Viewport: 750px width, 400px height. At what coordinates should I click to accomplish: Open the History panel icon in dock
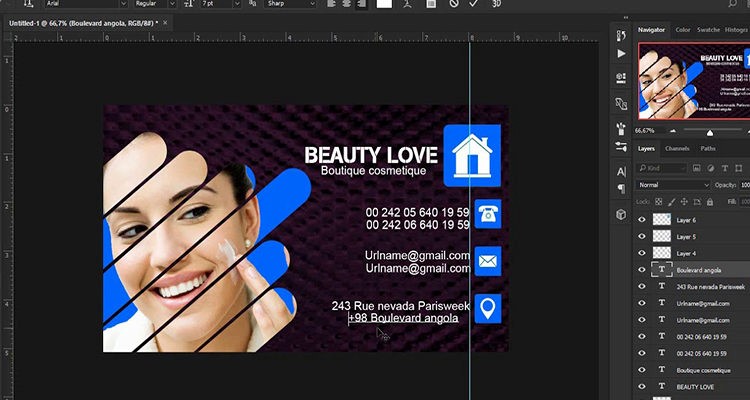[x=621, y=36]
